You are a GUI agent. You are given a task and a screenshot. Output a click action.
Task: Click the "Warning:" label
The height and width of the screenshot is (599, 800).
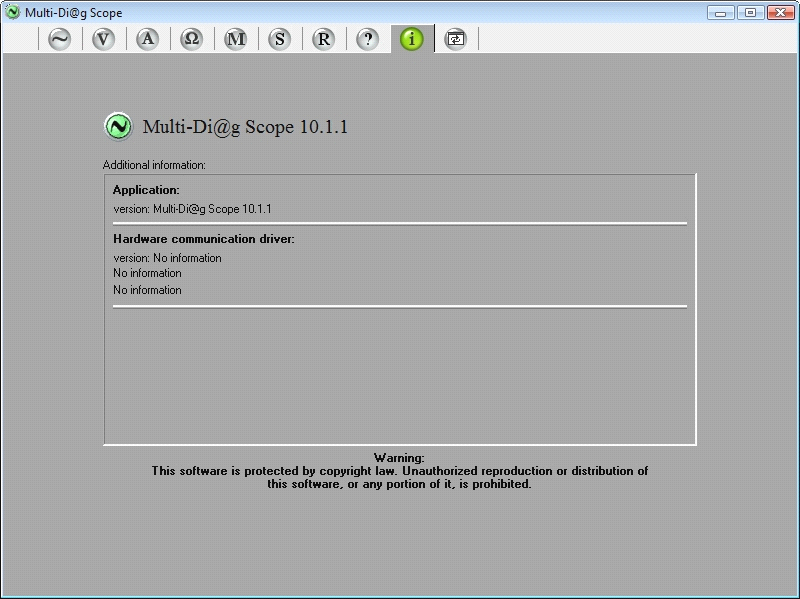tap(399, 458)
